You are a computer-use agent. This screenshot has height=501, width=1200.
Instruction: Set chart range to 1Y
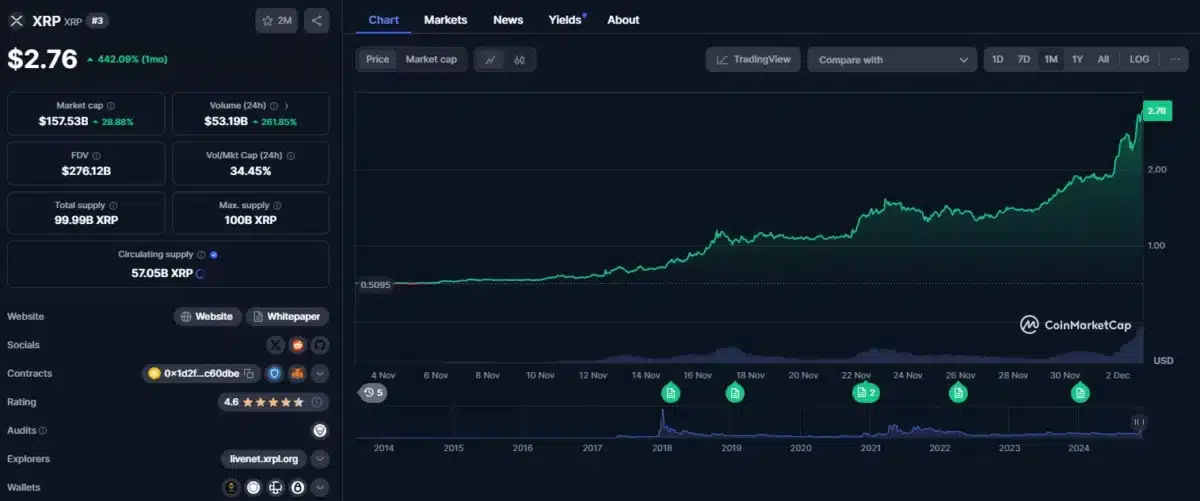pyautogui.click(x=1077, y=59)
